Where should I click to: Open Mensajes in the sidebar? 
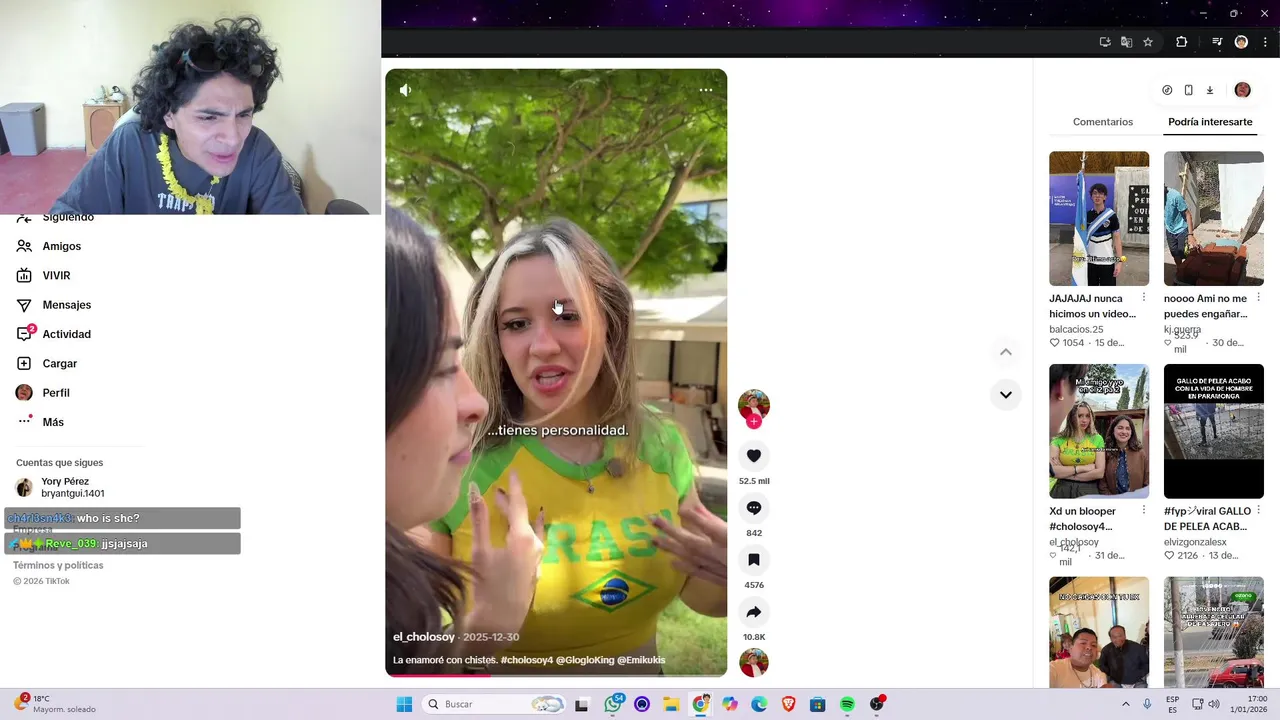(x=66, y=305)
